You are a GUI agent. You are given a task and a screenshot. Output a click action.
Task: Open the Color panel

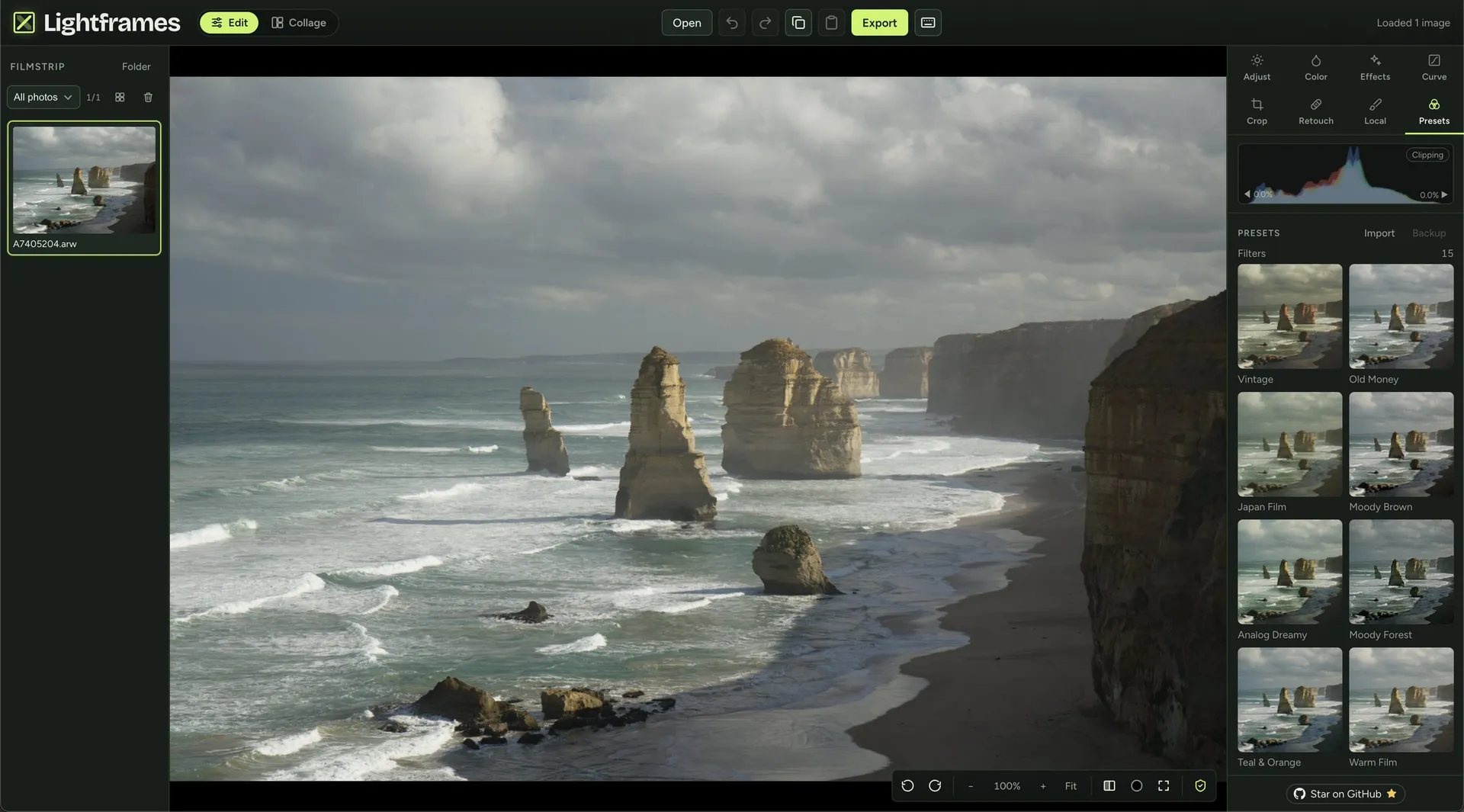[x=1316, y=67]
